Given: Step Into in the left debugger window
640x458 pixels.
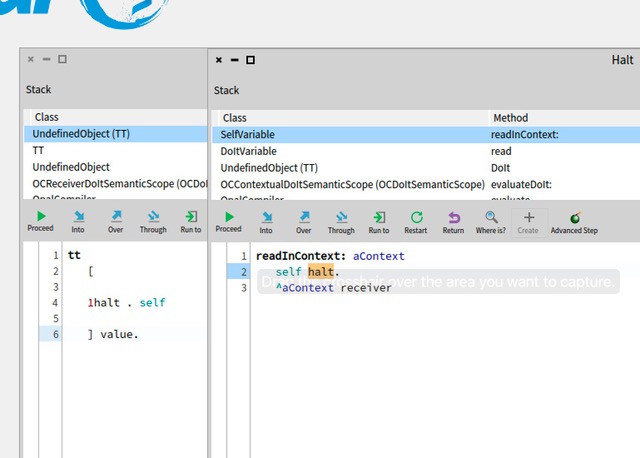Looking at the screenshot, I should pos(79,221).
